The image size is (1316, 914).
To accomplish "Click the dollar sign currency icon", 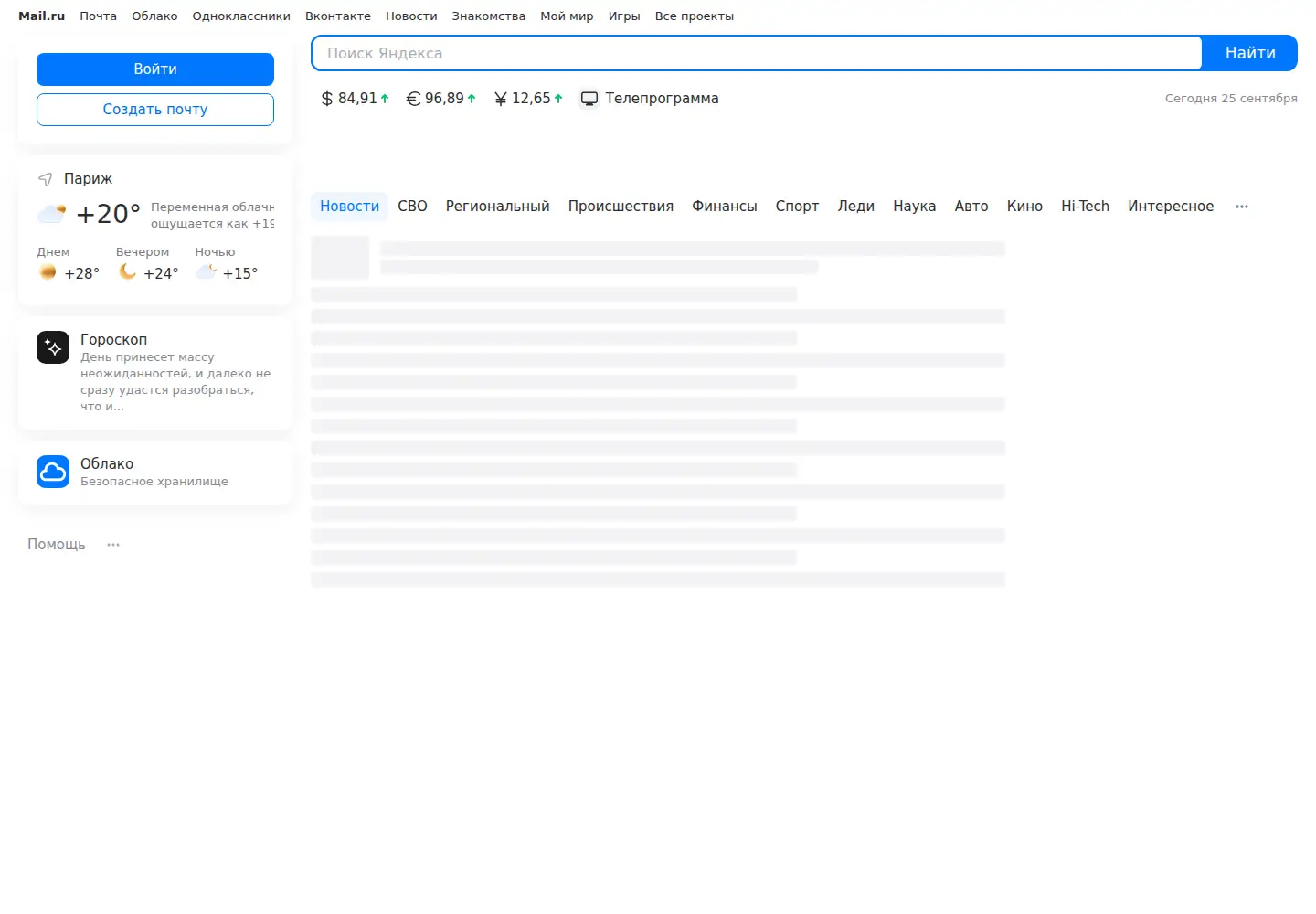I will (x=327, y=99).
